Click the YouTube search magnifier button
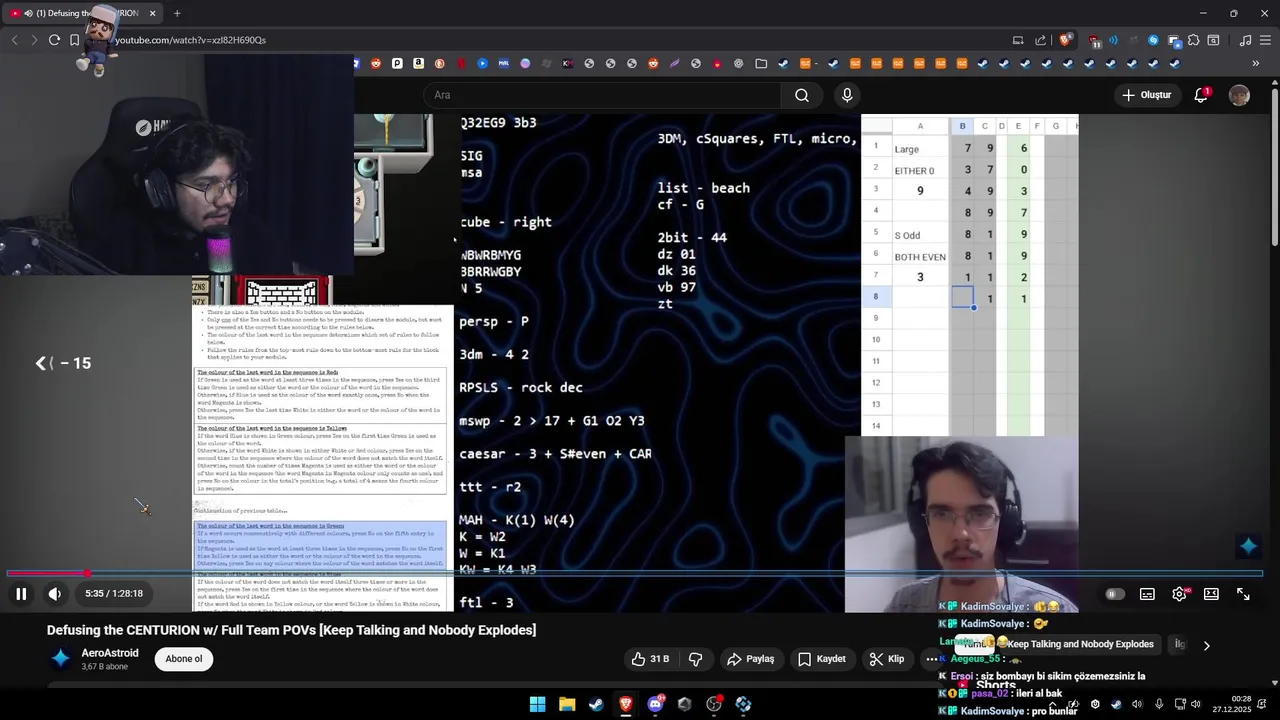 tap(802, 95)
